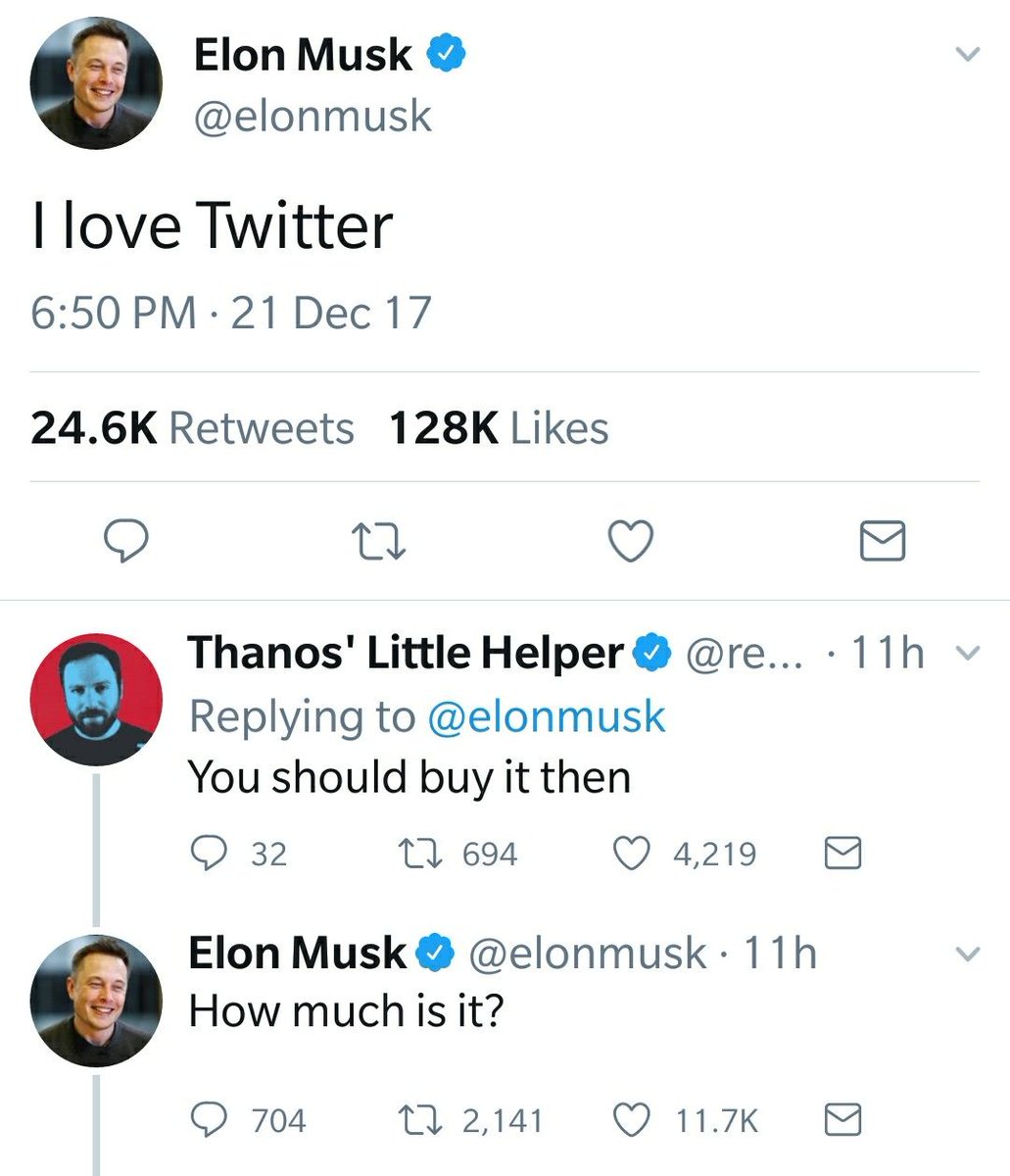This screenshot has height=1176, width=1010.
Task: View the 24.6K Retweets list
Action: 192,426
